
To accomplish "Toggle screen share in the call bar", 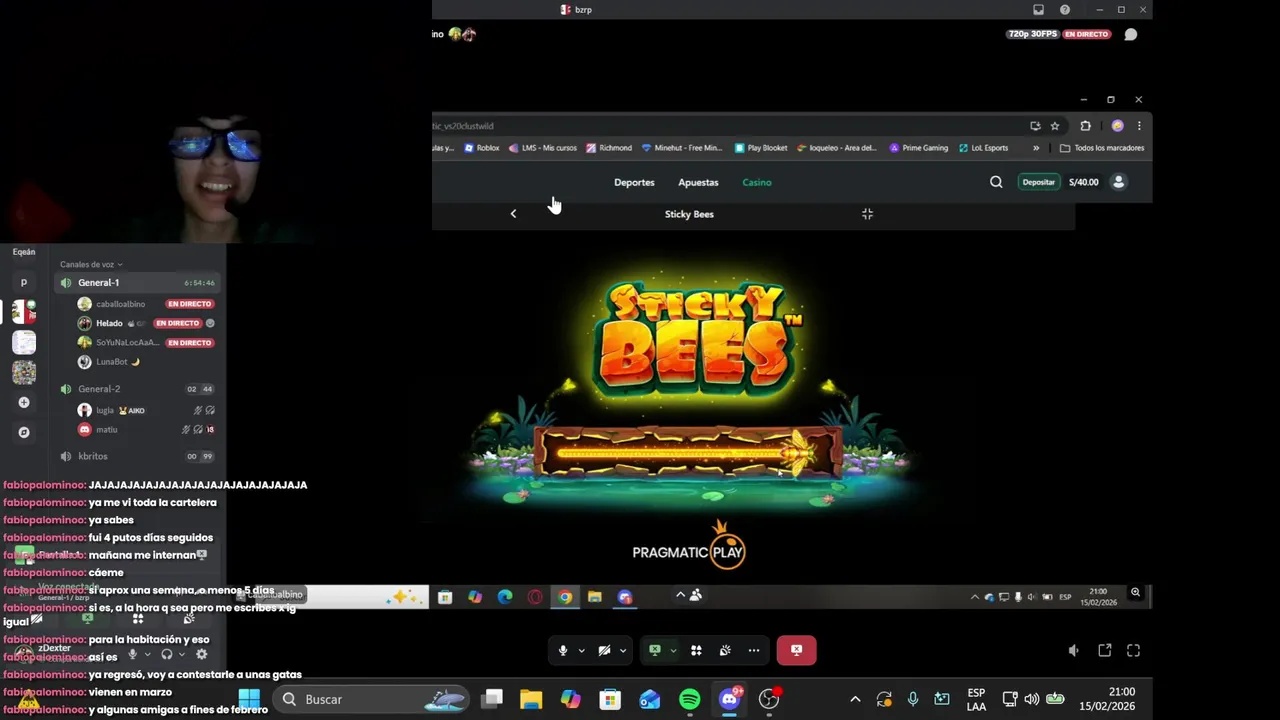I will [655, 650].
